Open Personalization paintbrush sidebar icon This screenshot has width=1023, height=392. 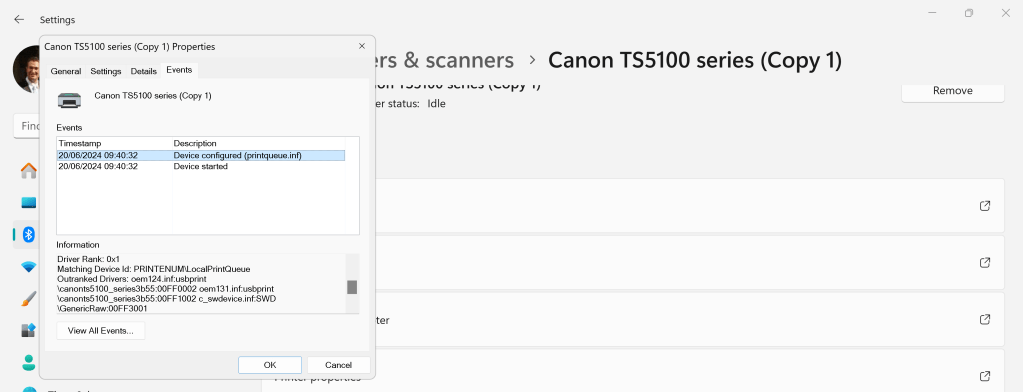(29, 299)
